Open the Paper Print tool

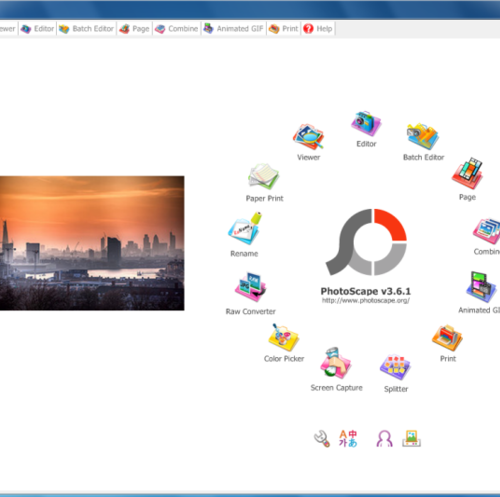tap(263, 176)
